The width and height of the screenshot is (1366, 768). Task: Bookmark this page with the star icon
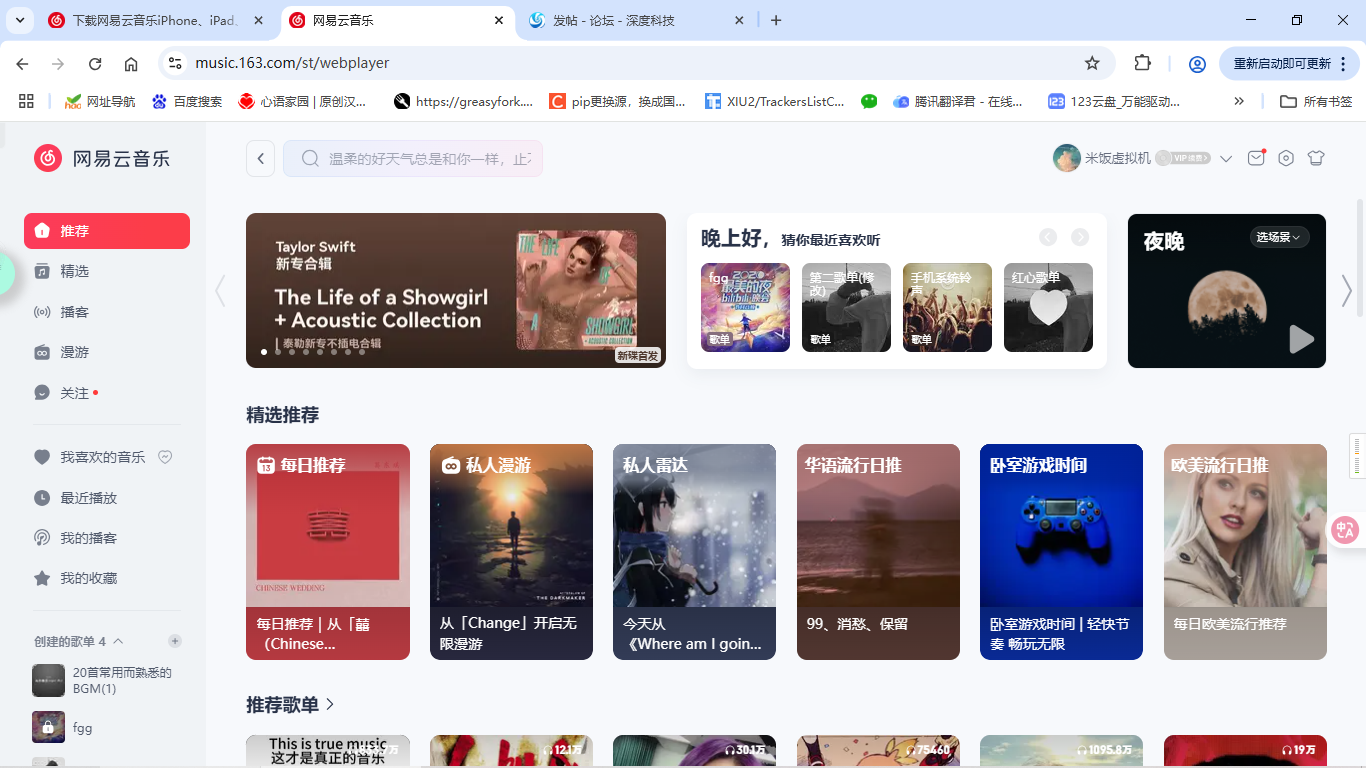(1092, 63)
